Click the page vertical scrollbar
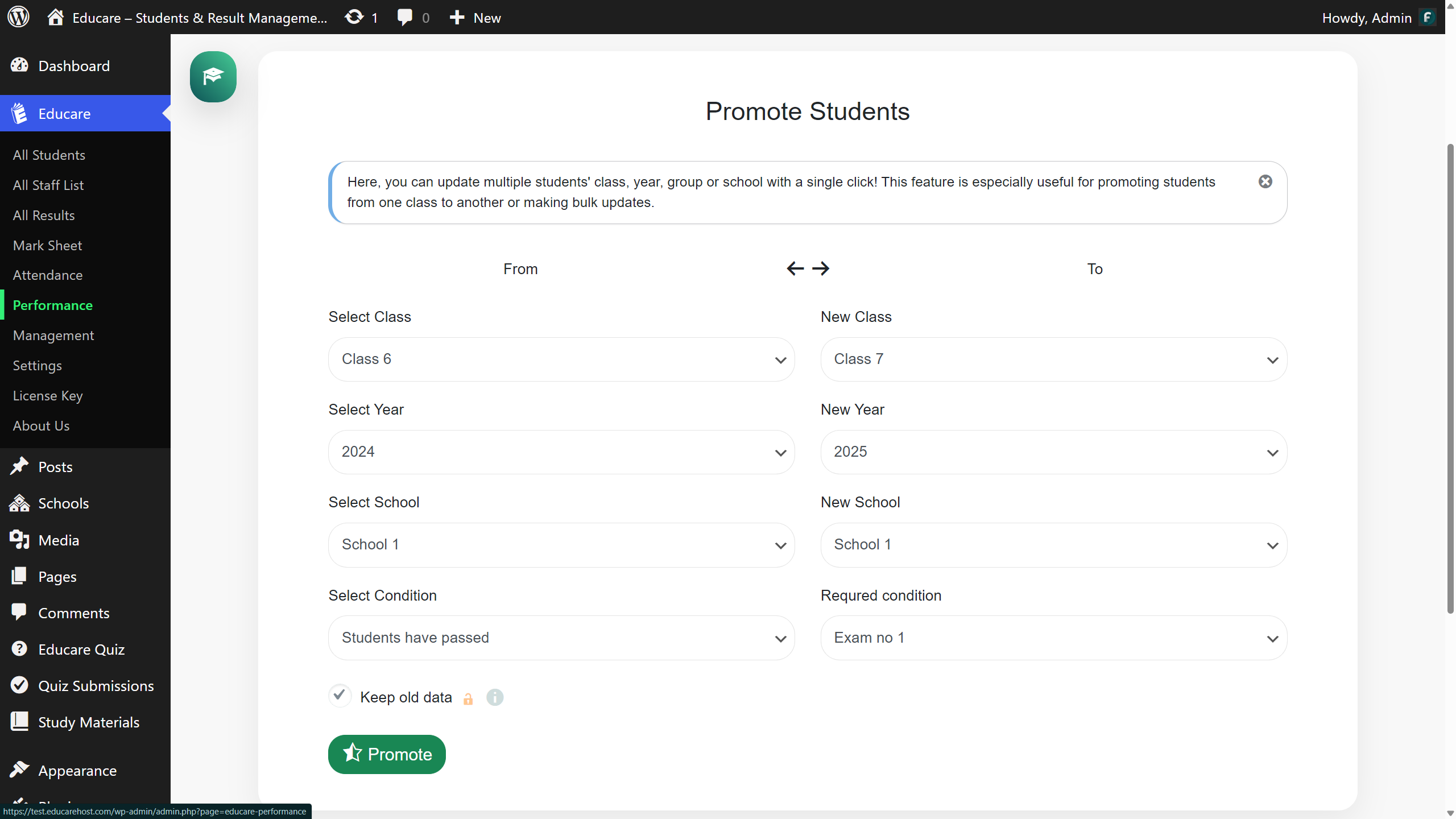 (x=1450, y=378)
